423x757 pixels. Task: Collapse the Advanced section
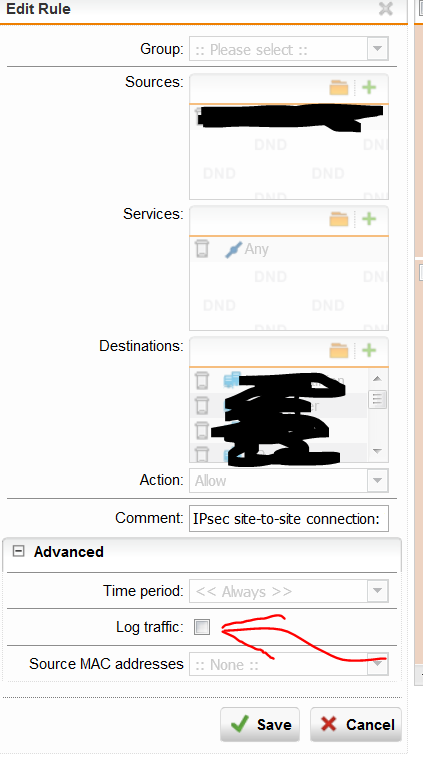(18, 551)
